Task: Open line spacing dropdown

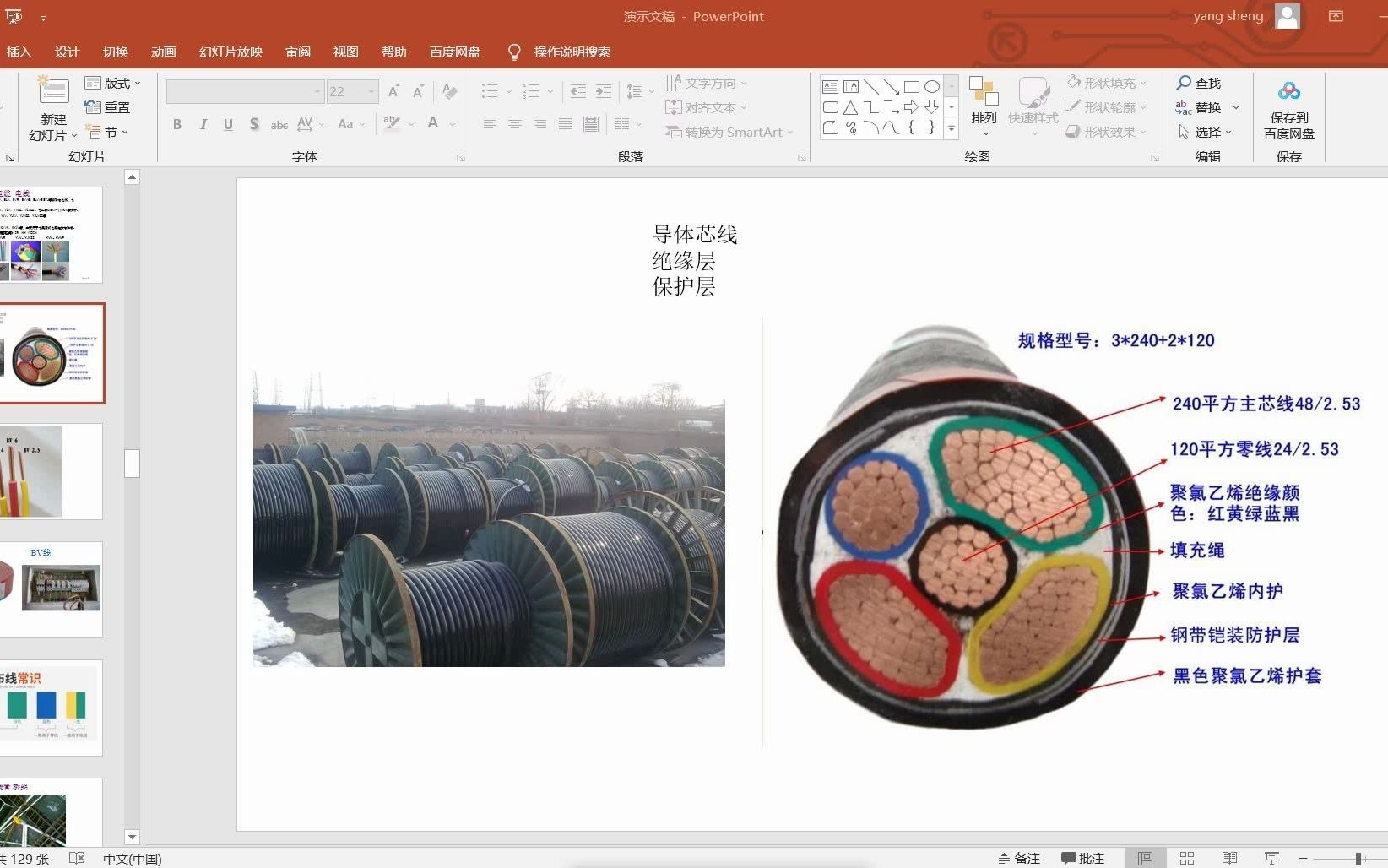Action: coord(639,91)
